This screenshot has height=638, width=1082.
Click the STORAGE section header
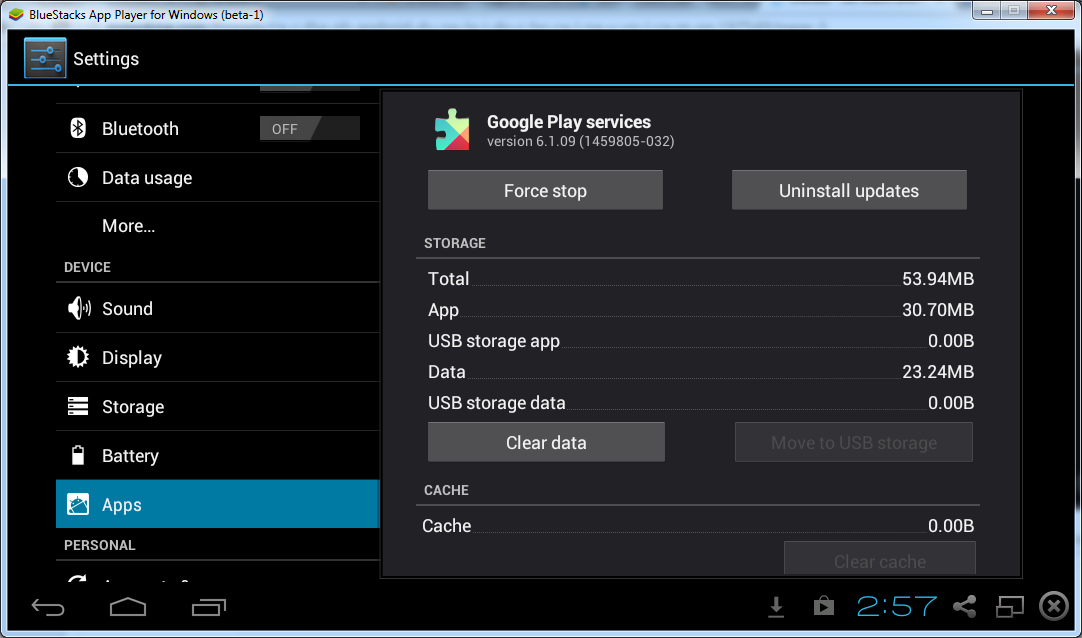(455, 243)
